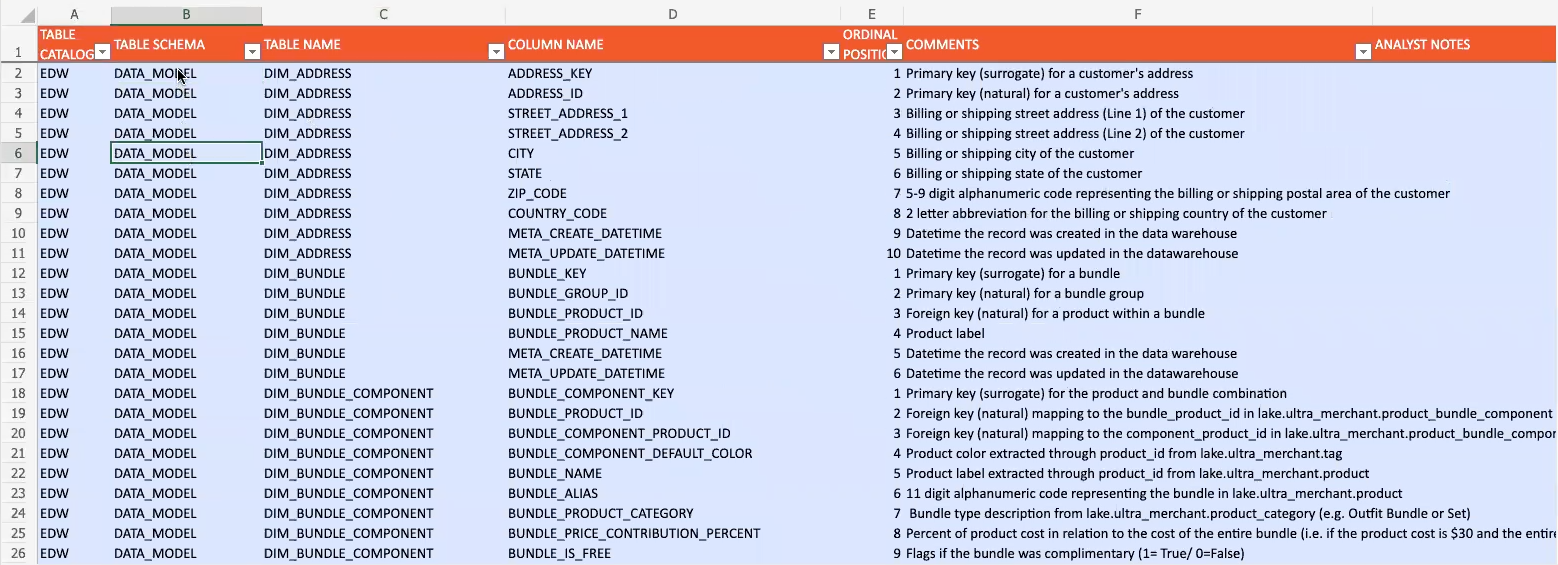Select the 'Product label' comment cell
This screenshot has width=1558, height=565.
point(1138,333)
